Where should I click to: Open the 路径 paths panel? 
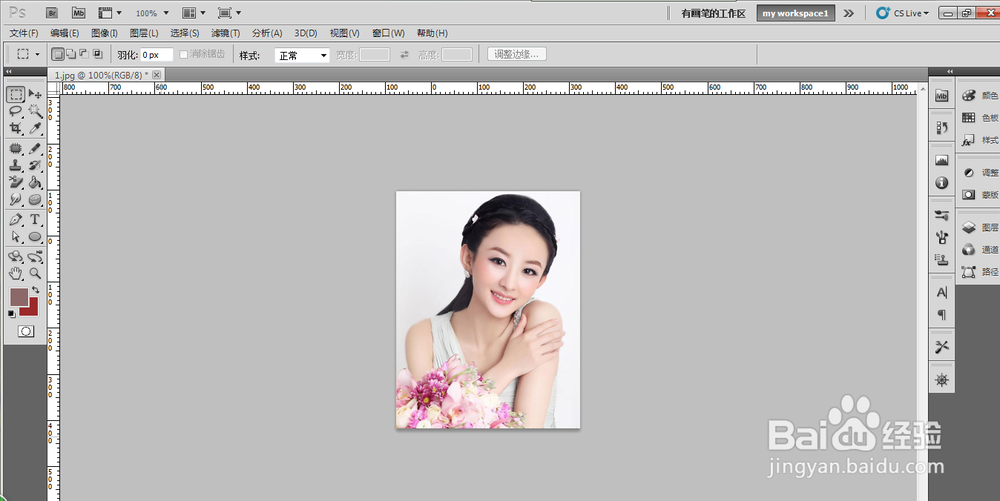[978, 272]
